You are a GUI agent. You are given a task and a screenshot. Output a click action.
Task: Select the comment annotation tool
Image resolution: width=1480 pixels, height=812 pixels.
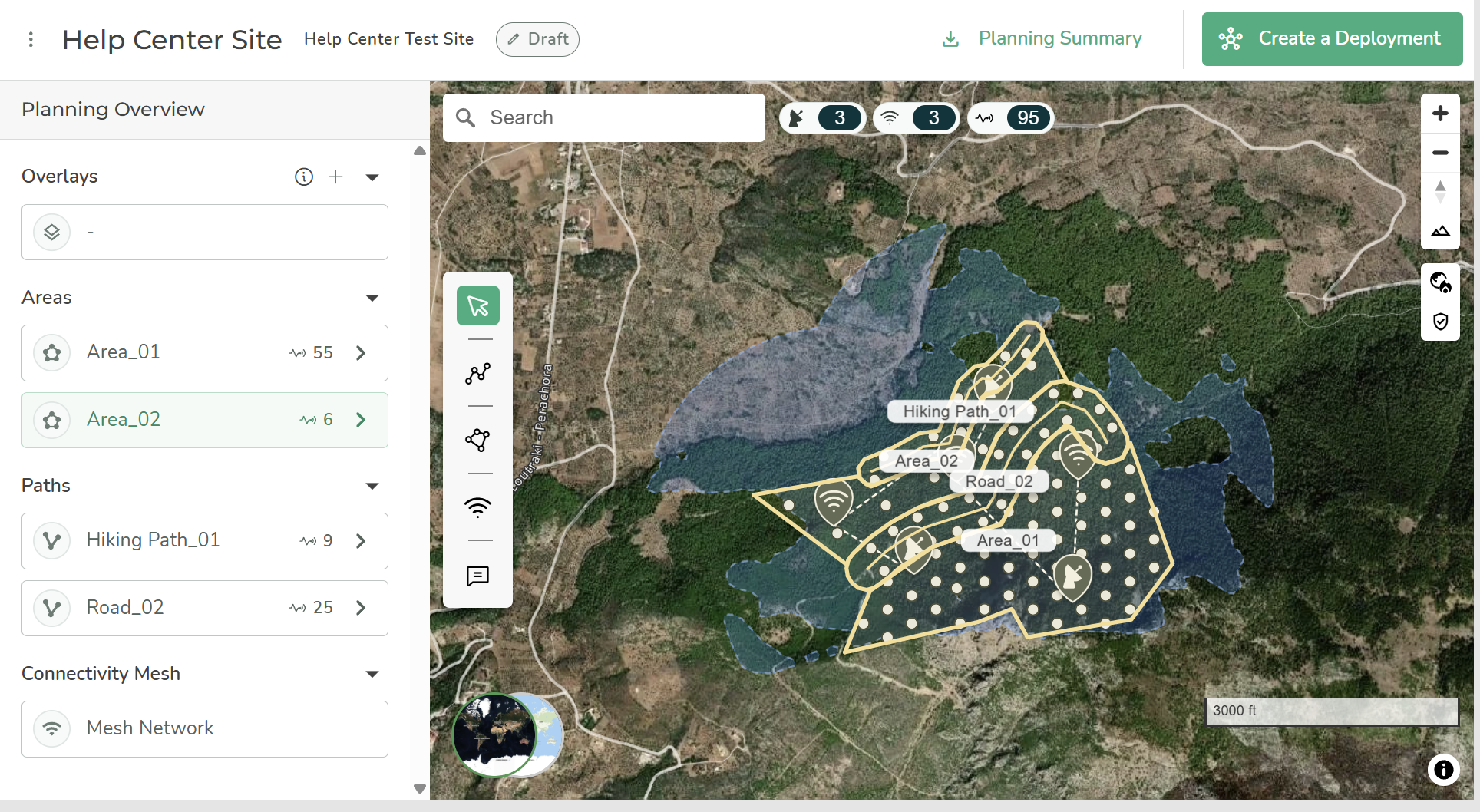pyautogui.click(x=477, y=576)
